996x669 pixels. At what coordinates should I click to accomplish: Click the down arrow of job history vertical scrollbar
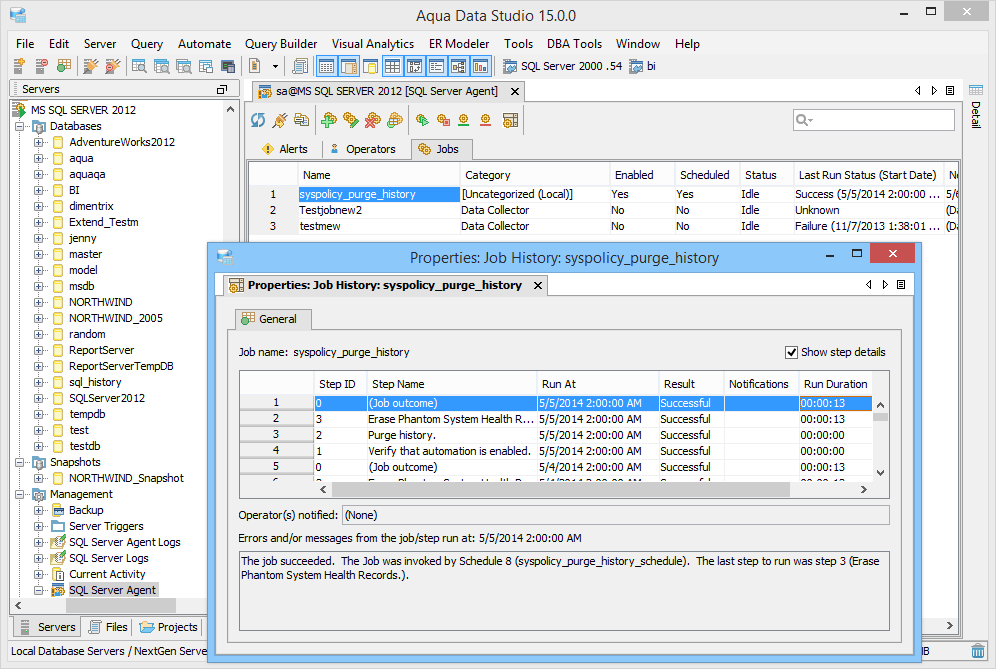pos(880,472)
